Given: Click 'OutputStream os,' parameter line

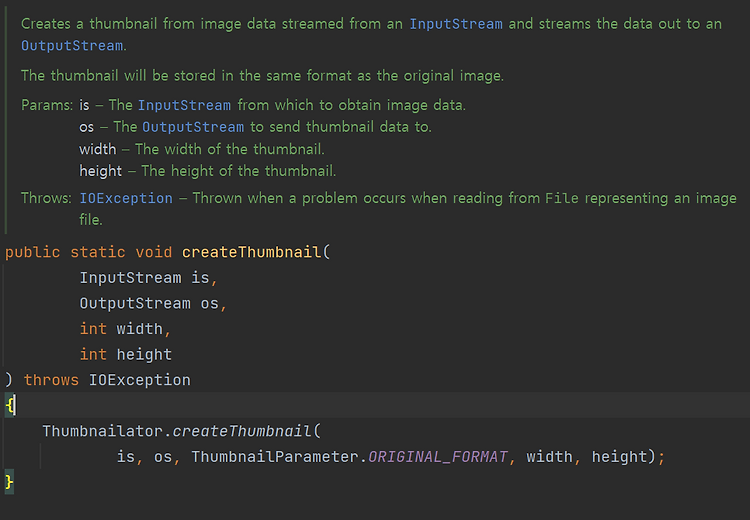Looking at the screenshot, I should [x=153, y=303].
